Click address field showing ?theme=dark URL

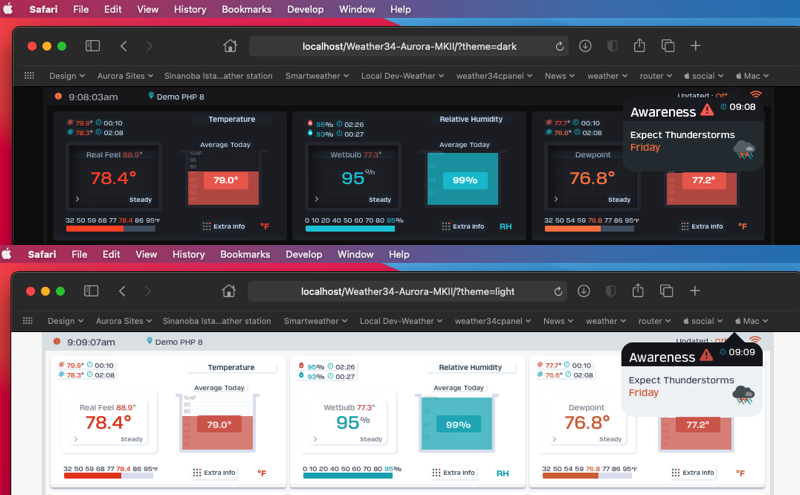pos(409,46)
